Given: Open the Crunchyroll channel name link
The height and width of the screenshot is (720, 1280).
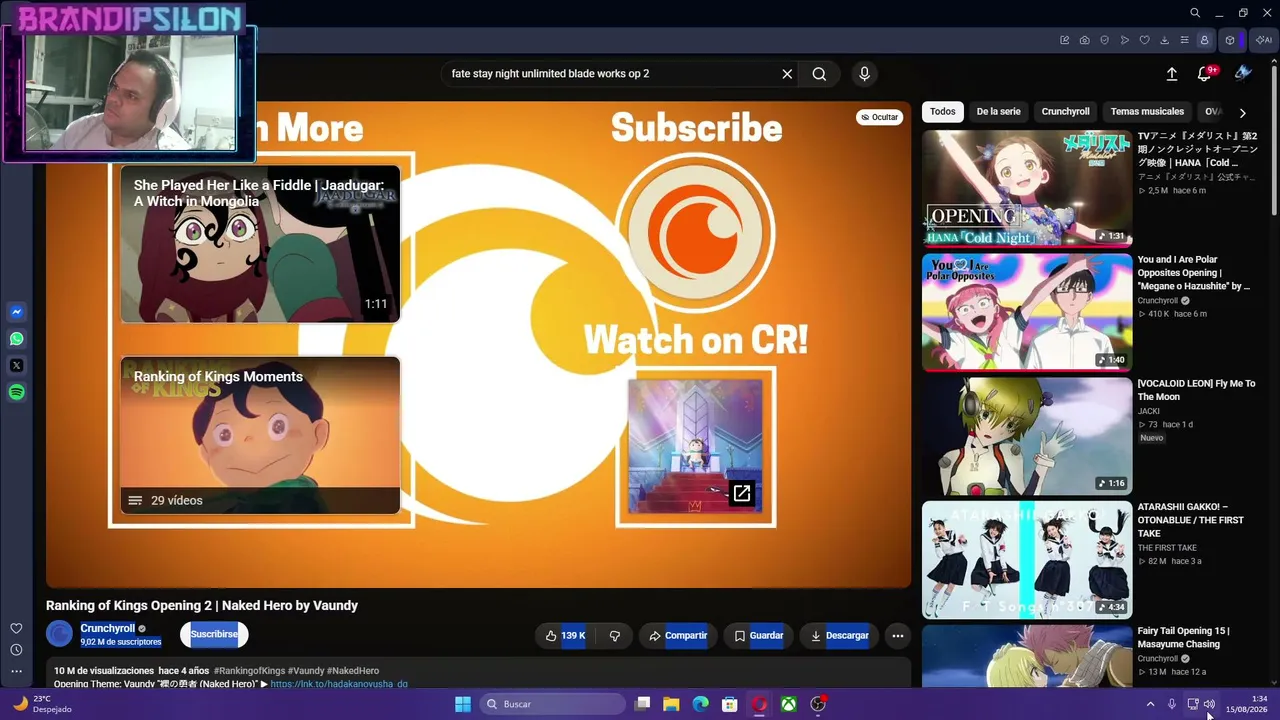Looking at the screenshot, I should pyautogui.click(x=107, y=628).
